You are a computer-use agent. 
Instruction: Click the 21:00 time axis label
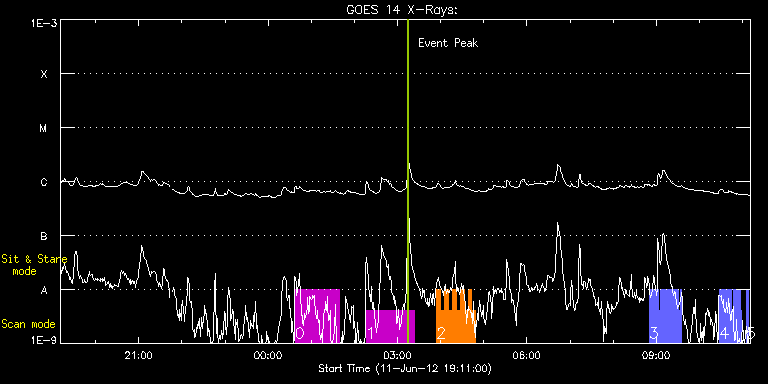(139, 354)
